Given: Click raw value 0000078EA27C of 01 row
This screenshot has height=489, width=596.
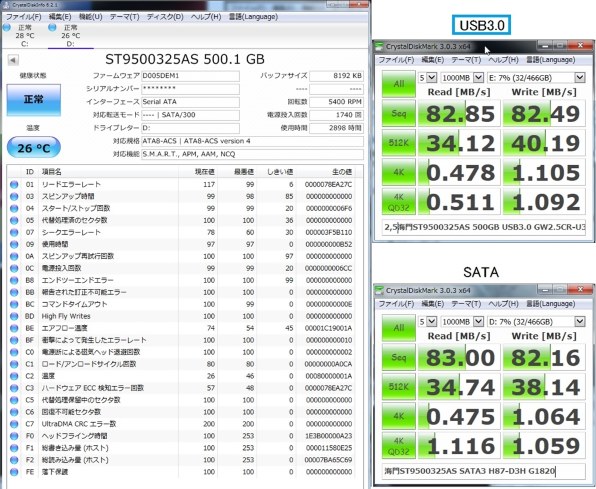Looking at the screenshot, I should (x=328, y=184).
